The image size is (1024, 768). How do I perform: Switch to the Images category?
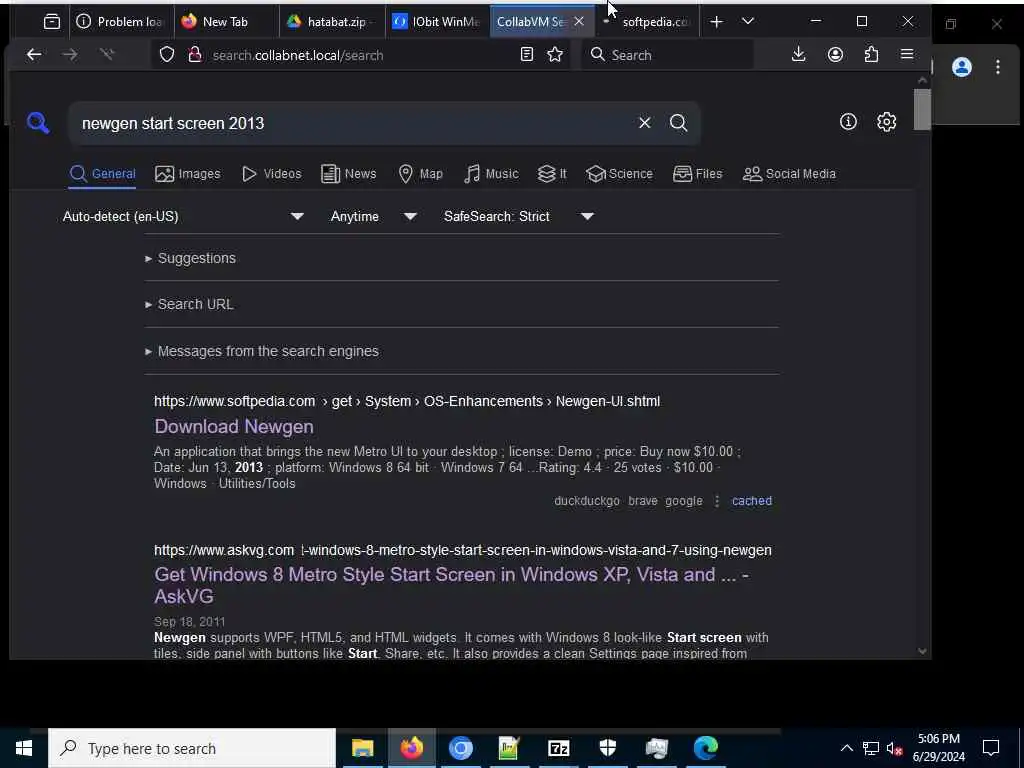click(x=187, y=174)
